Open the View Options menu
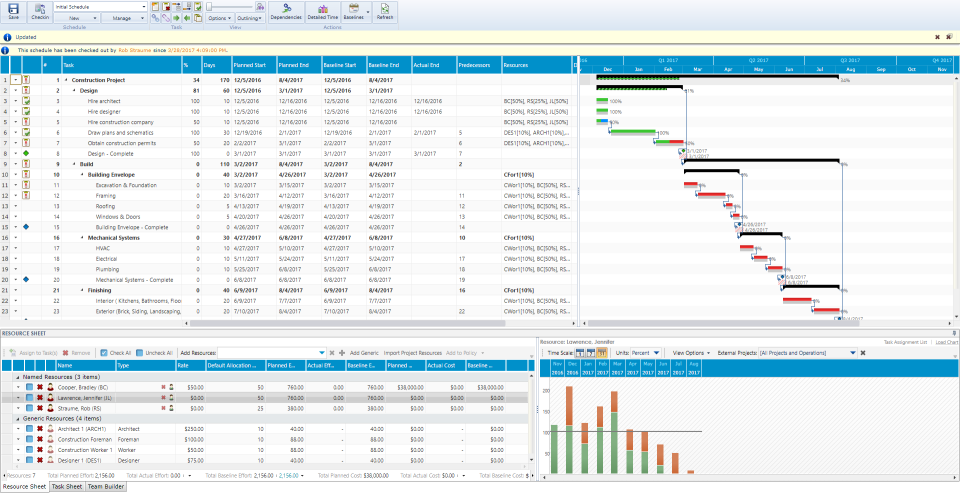Image resolution: width=960 pixels, height=493 pixels. (x=691, y=353)
